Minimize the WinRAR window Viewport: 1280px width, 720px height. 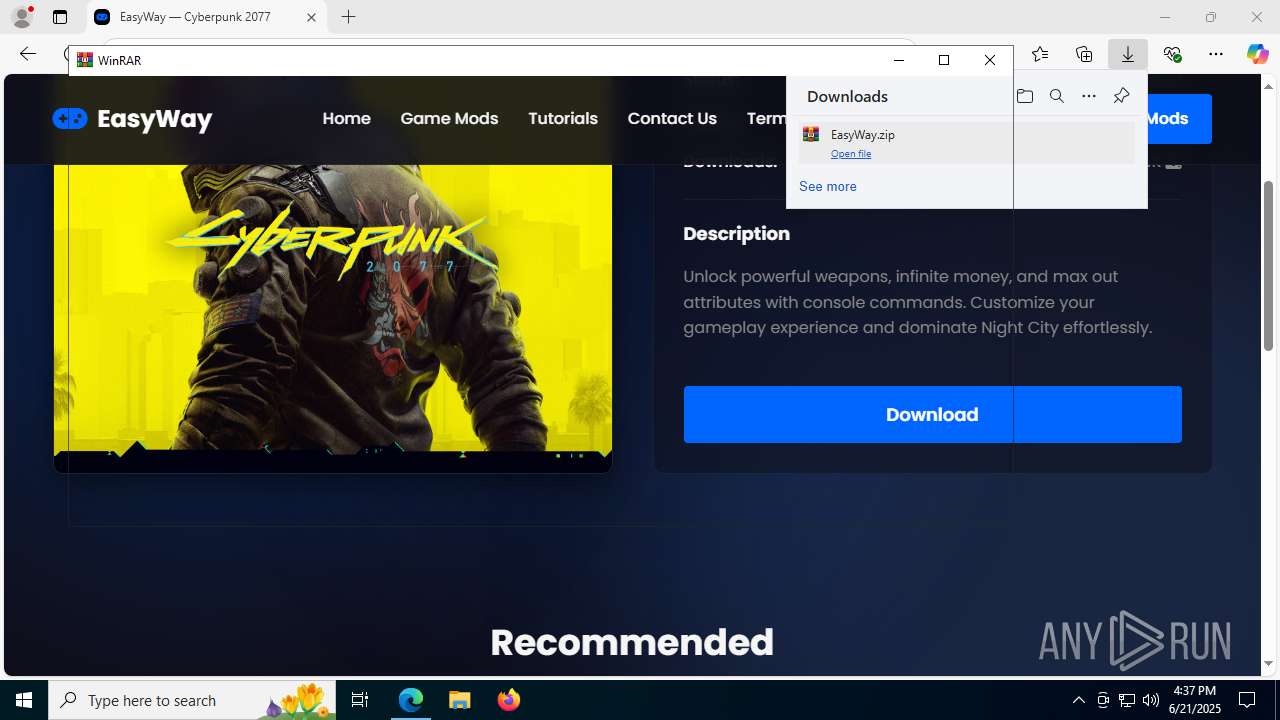[898, 60]
